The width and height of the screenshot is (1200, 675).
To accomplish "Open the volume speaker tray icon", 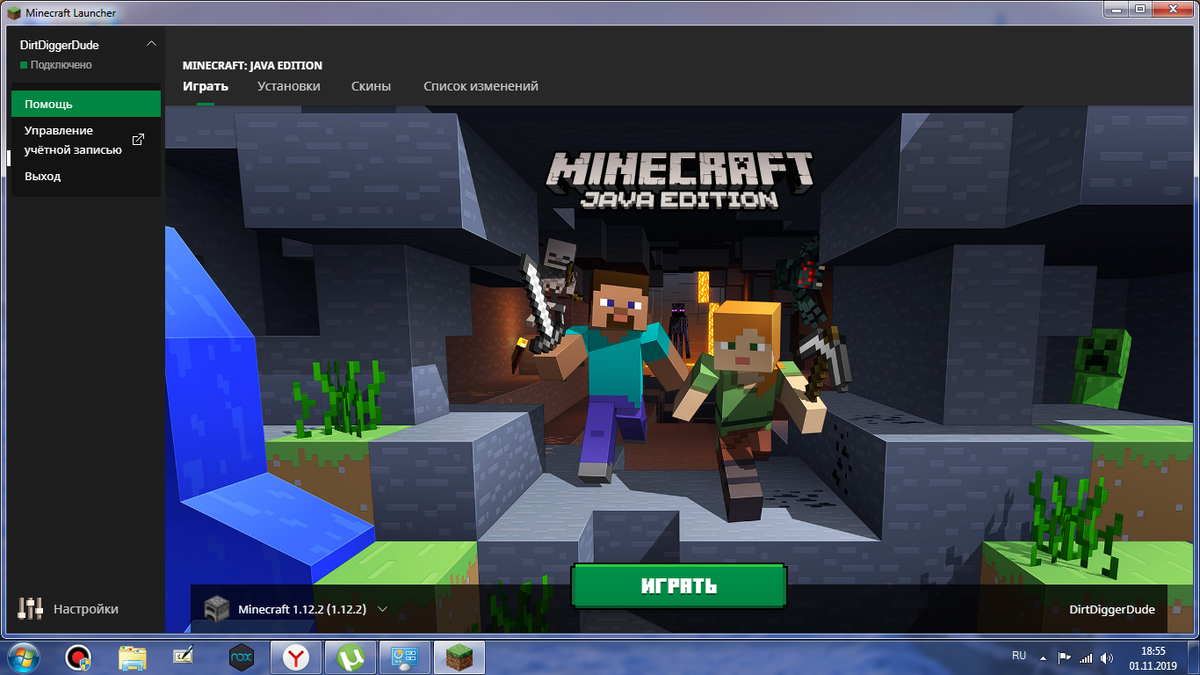I will (x=1107, y=658).
